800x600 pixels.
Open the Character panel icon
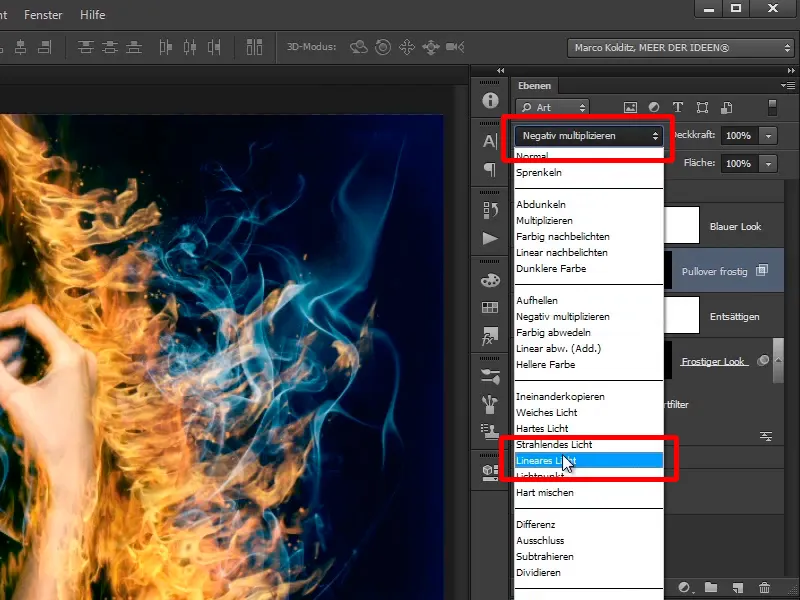pyautogui.click(x=489, y=141)
